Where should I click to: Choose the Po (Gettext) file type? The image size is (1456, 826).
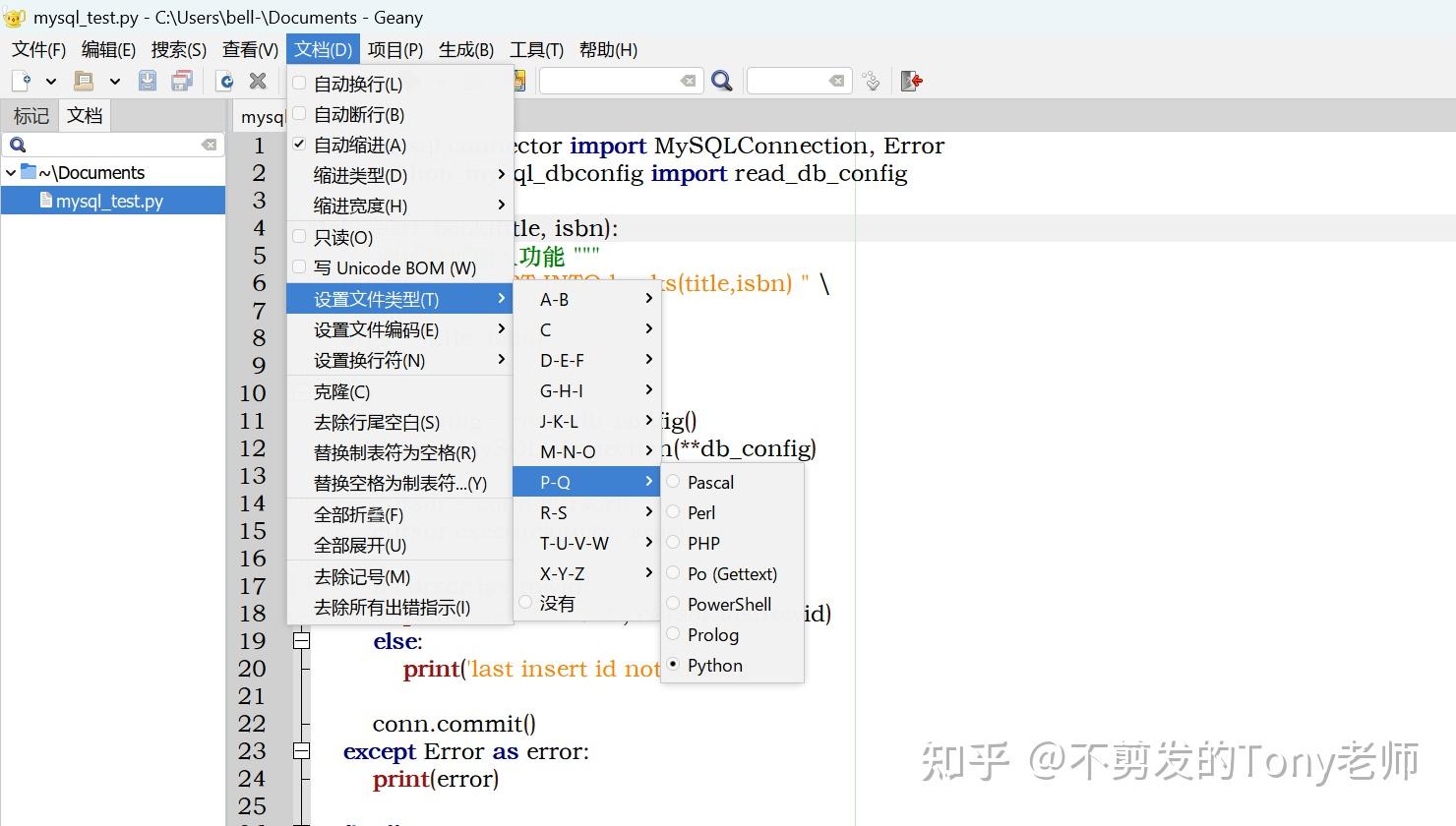732,573
